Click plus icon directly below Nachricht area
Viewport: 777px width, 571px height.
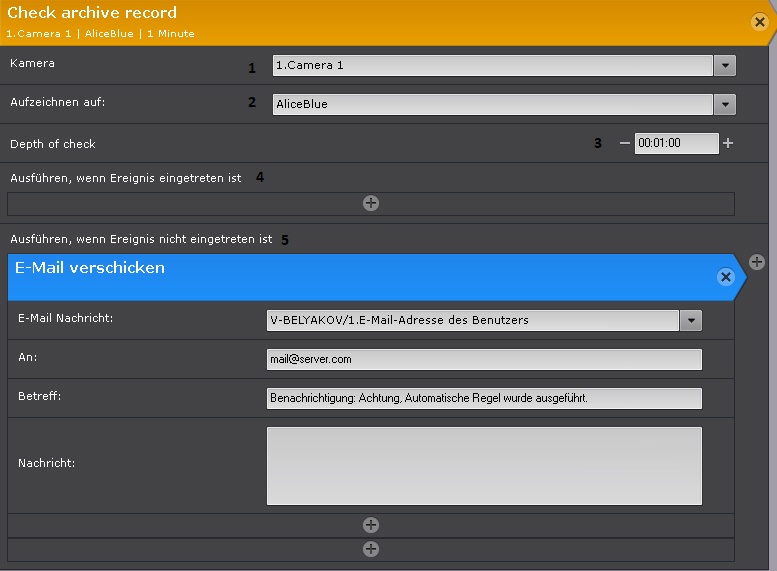371,525
